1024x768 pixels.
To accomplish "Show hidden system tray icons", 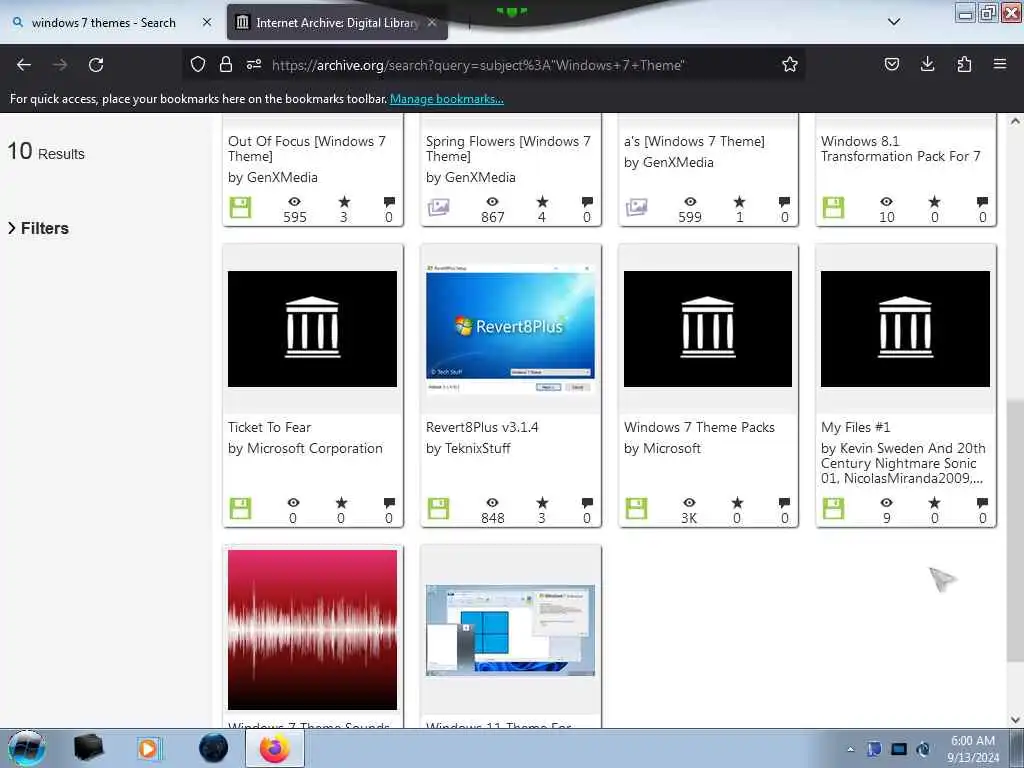I will [850, 749].
